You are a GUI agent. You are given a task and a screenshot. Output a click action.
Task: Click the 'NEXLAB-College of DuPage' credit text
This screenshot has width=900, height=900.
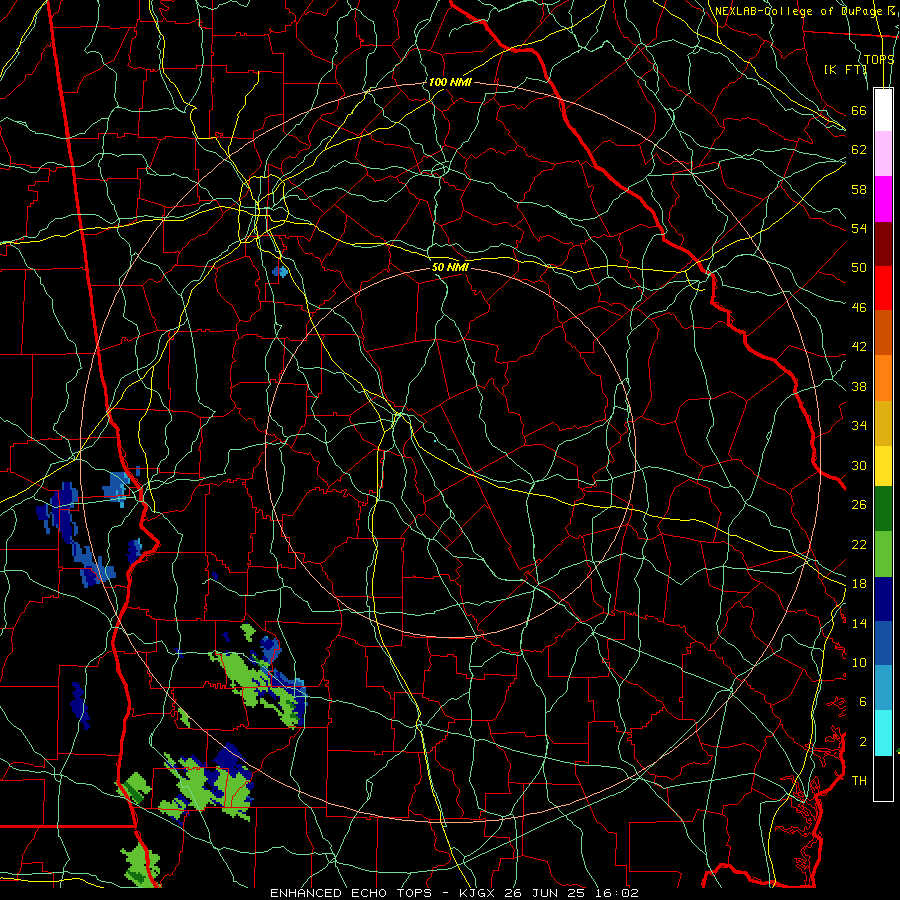[x=799, y=11]
